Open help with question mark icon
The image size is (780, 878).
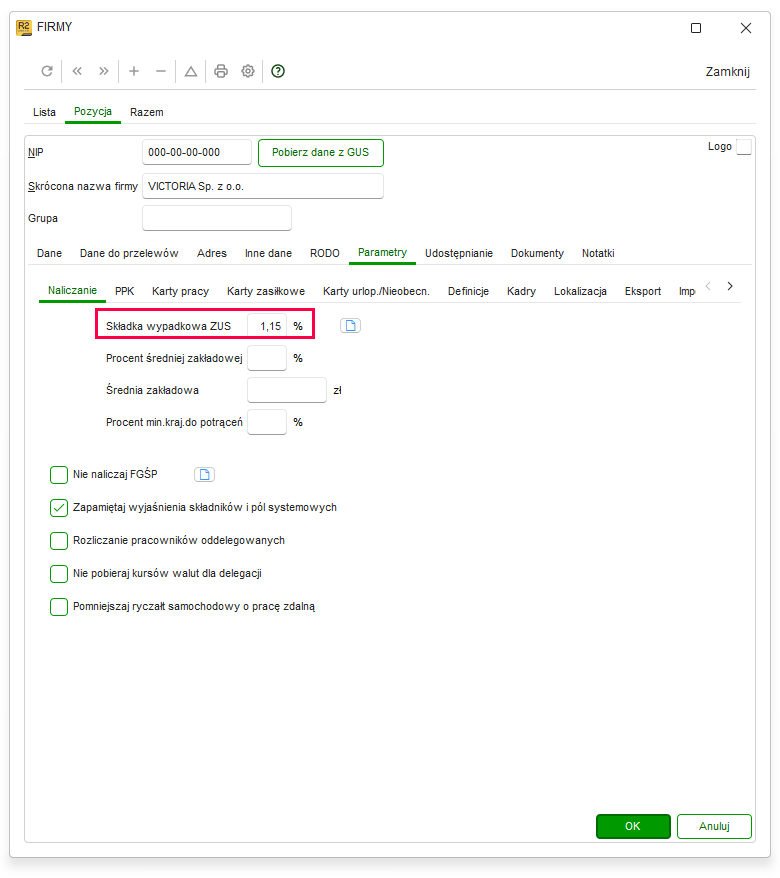coord(278,71)
